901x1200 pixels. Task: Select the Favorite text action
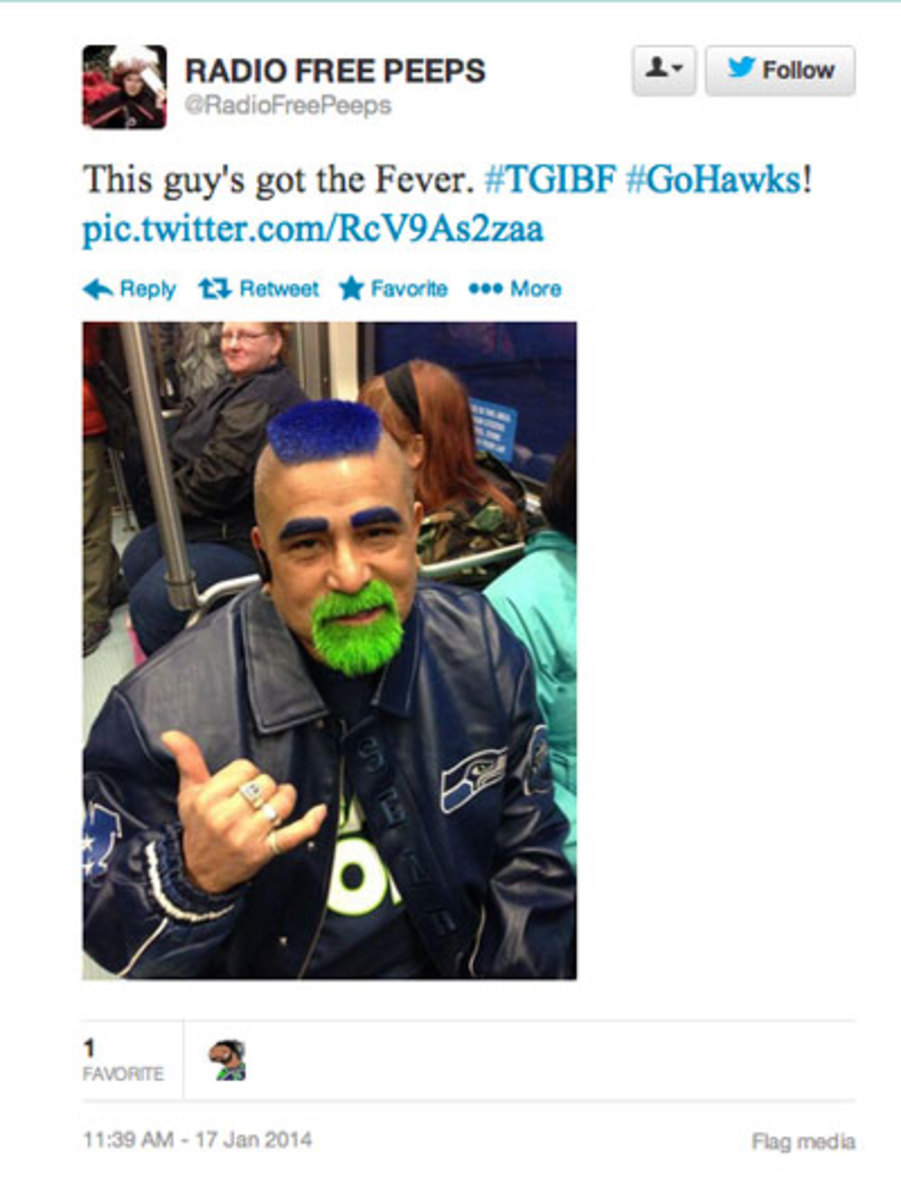(x=409, y=289)
